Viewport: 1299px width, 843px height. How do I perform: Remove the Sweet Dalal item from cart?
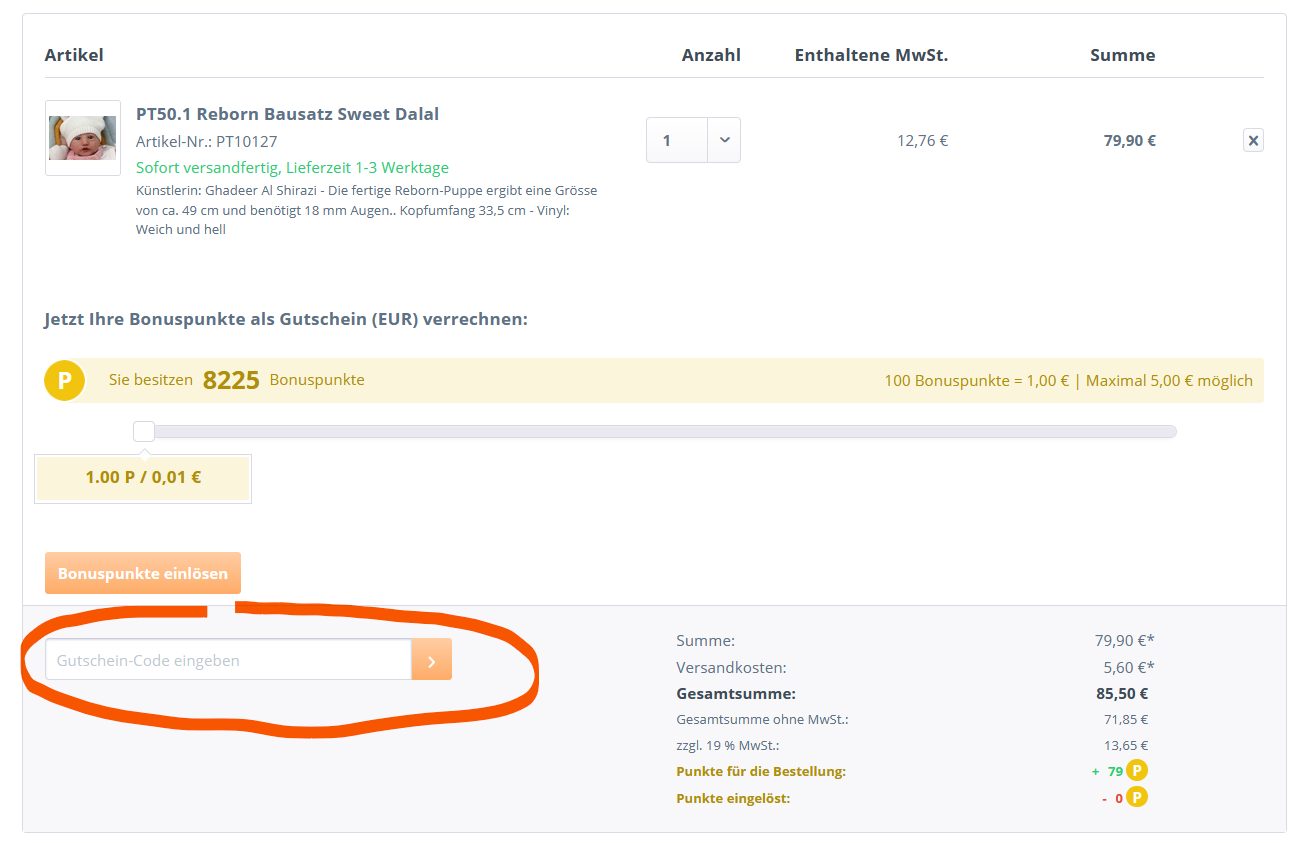[1253, 141]
